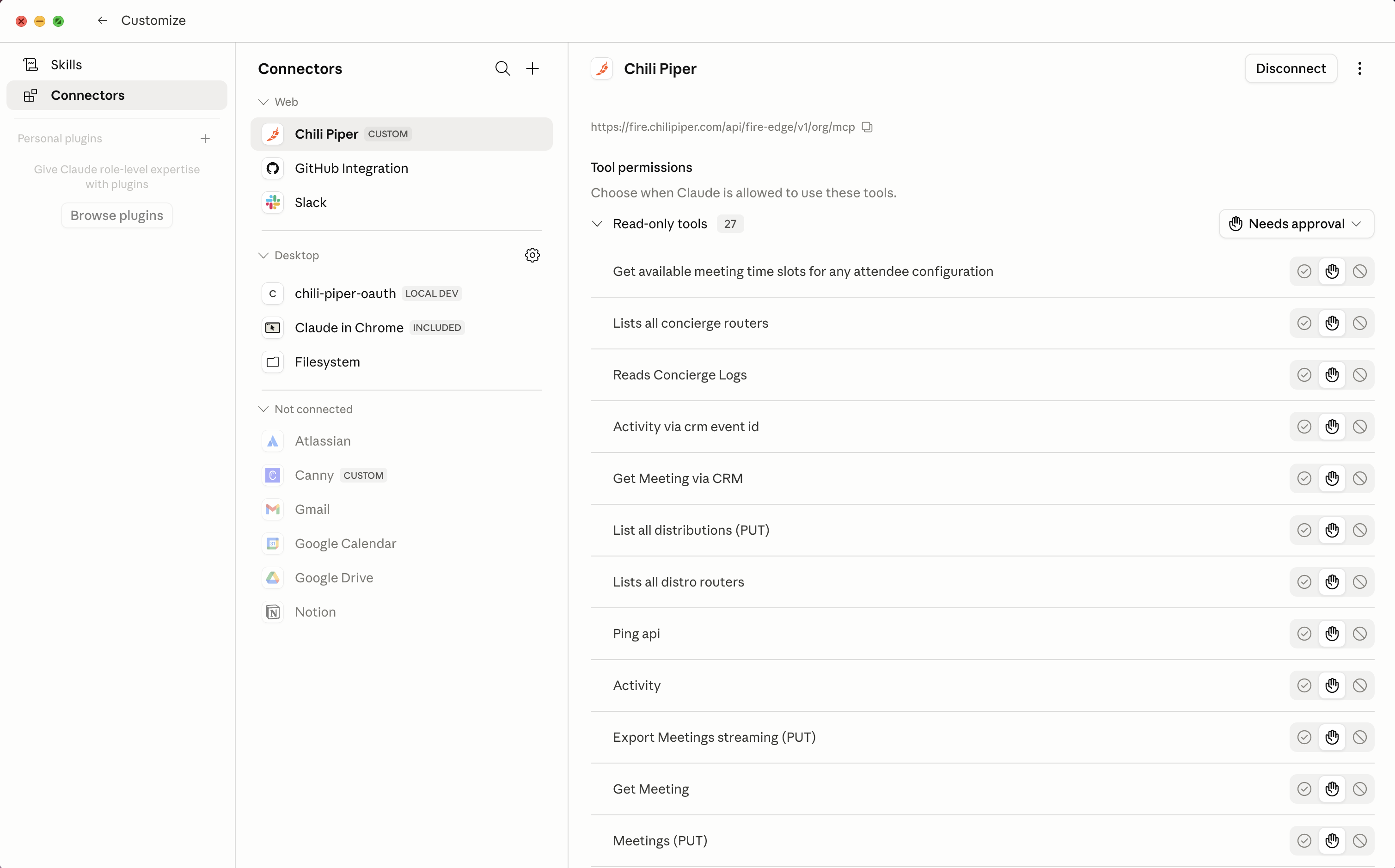Block the Meetings (PUT) tool
Image resolution: width=1395 pixels, height=868 pixels.
click(1359, 840)
